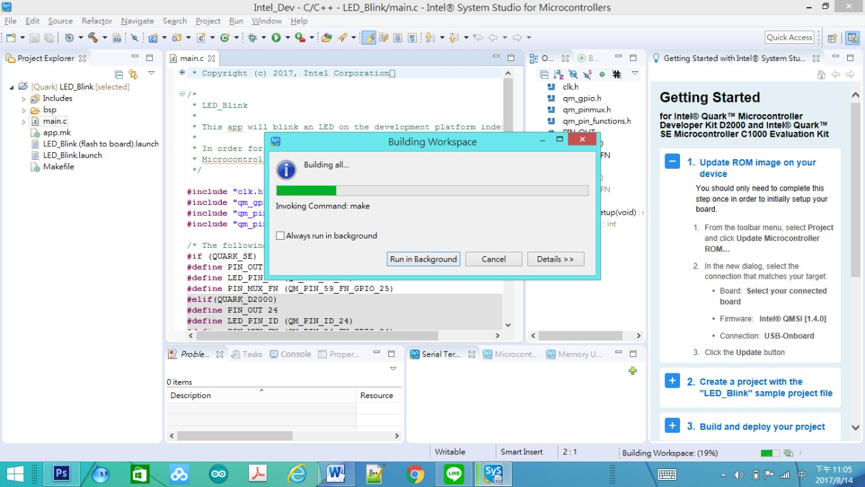The image size is (865, 487).
Task: Open the Project menu
Action: pos(207,21)
